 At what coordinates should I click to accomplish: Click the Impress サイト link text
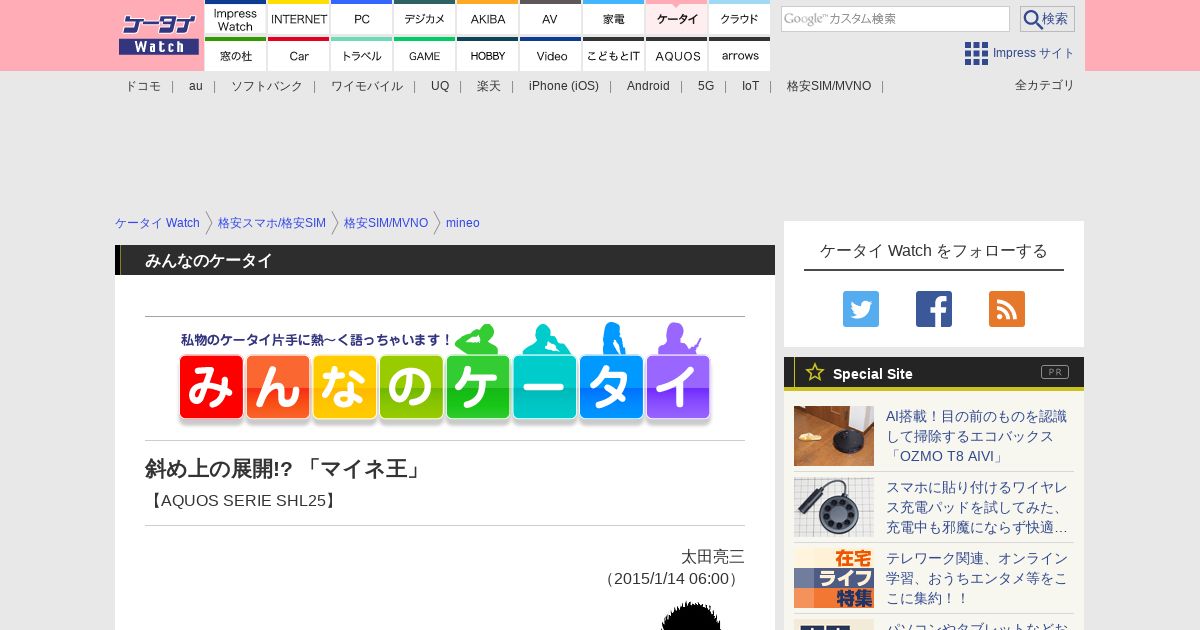[1034, 53]
